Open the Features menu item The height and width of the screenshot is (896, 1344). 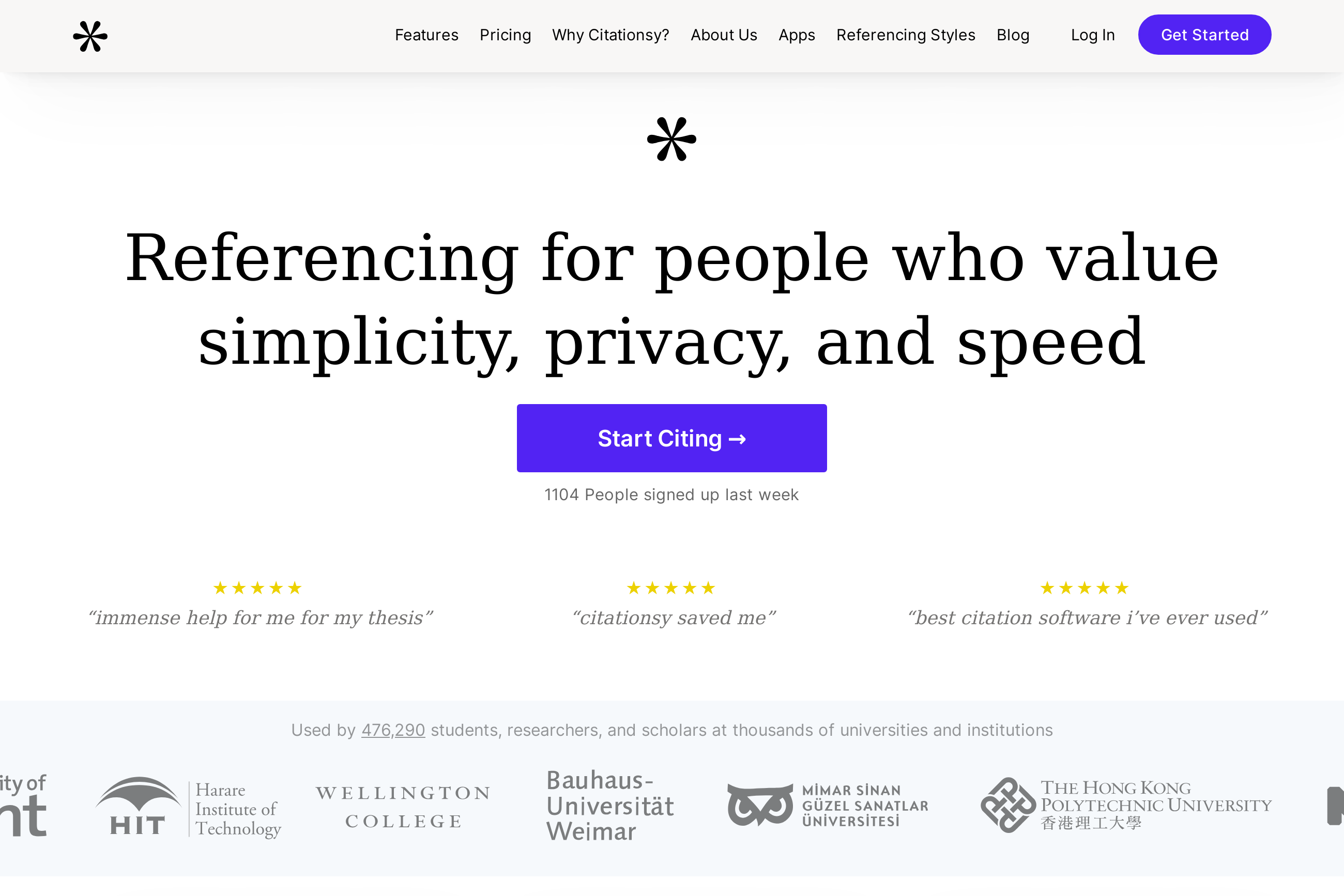426,35
